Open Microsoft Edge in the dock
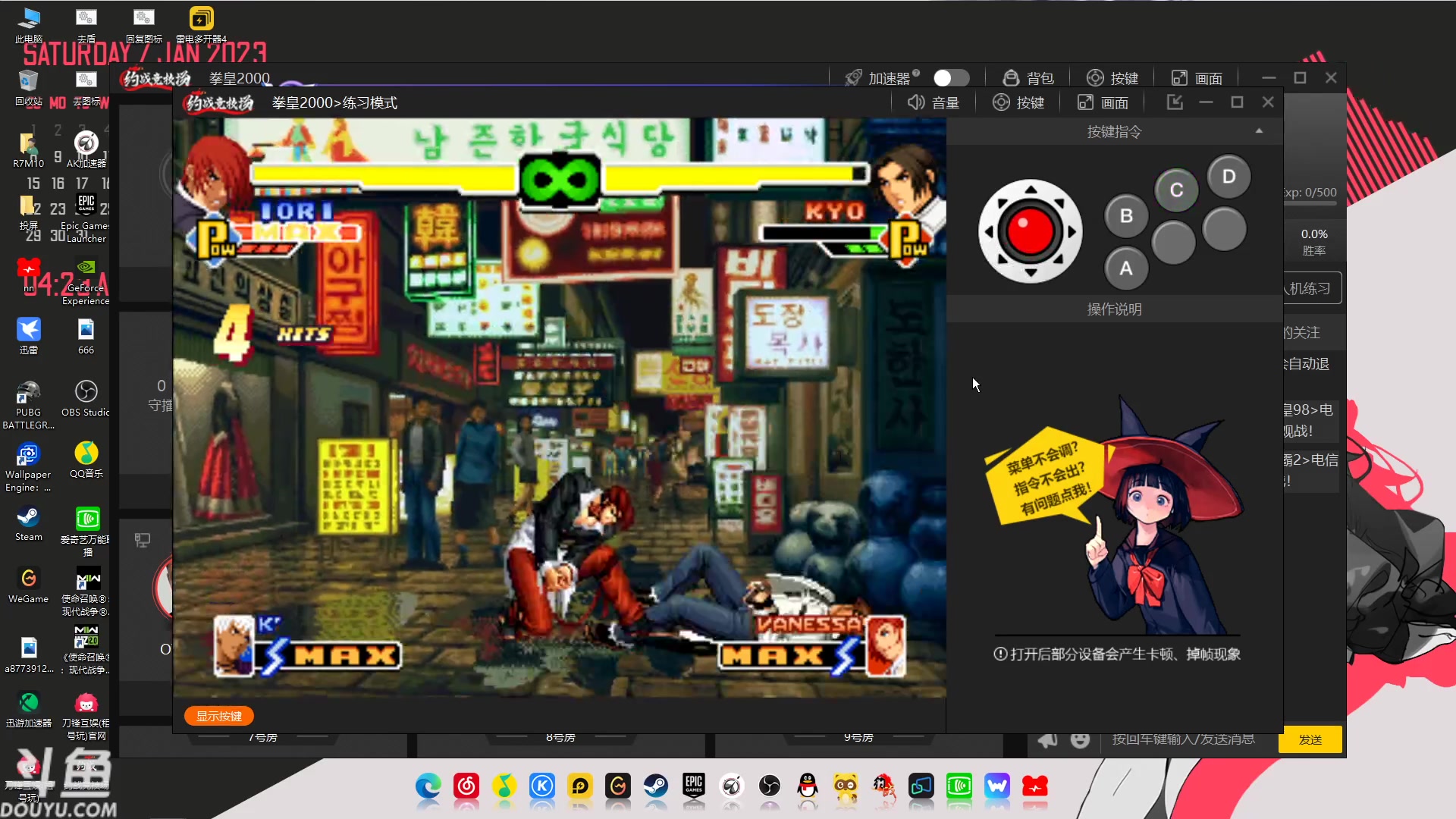The height and width of the screenshot is (819, 1456). click(x=428, y=786)
